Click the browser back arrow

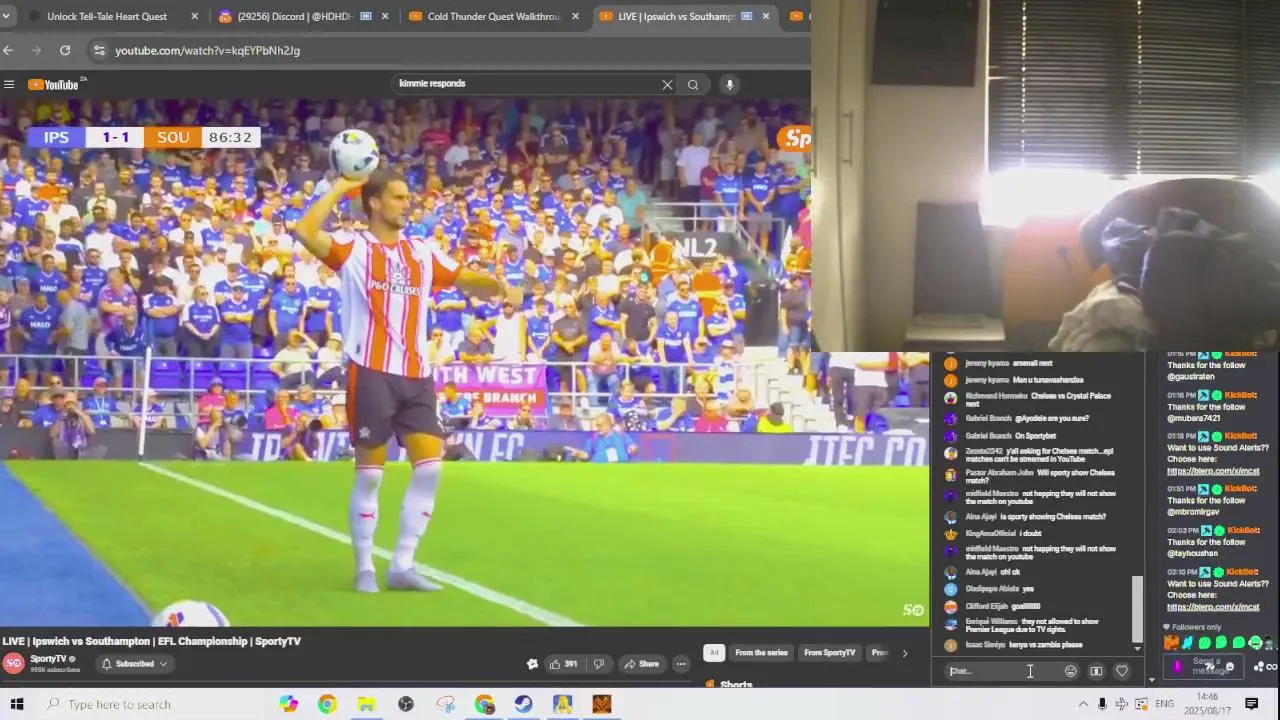(8, 50)
